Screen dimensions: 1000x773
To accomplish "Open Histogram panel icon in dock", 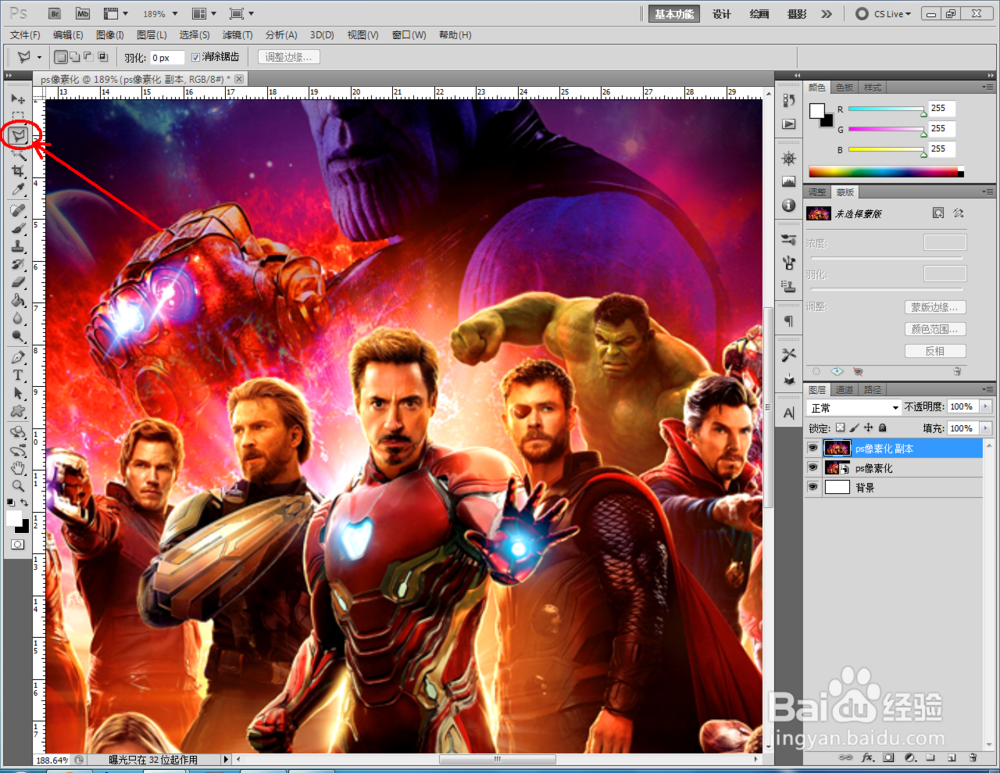I will click(x=789, y=182).
